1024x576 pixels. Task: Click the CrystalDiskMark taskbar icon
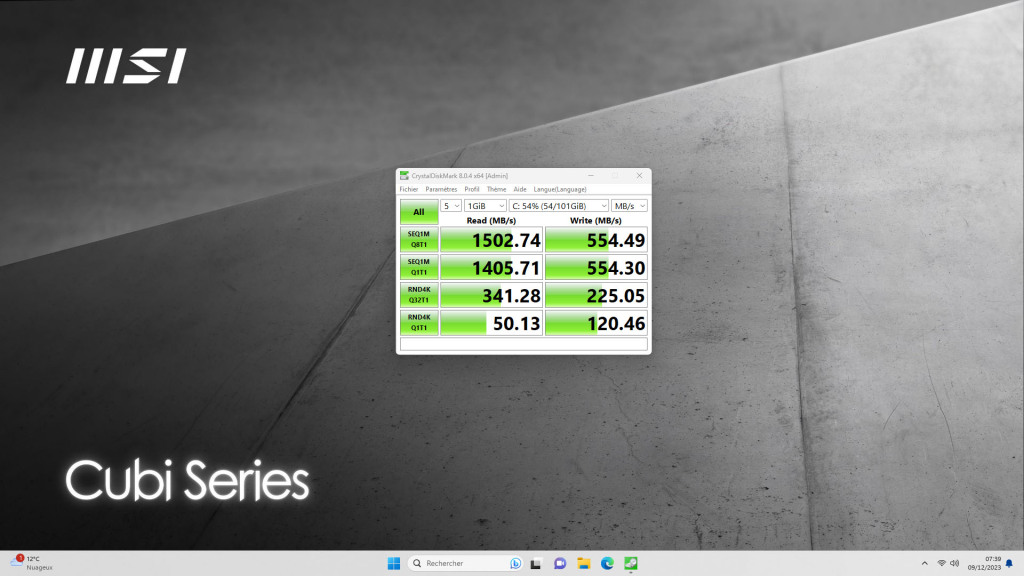[631, 563]
